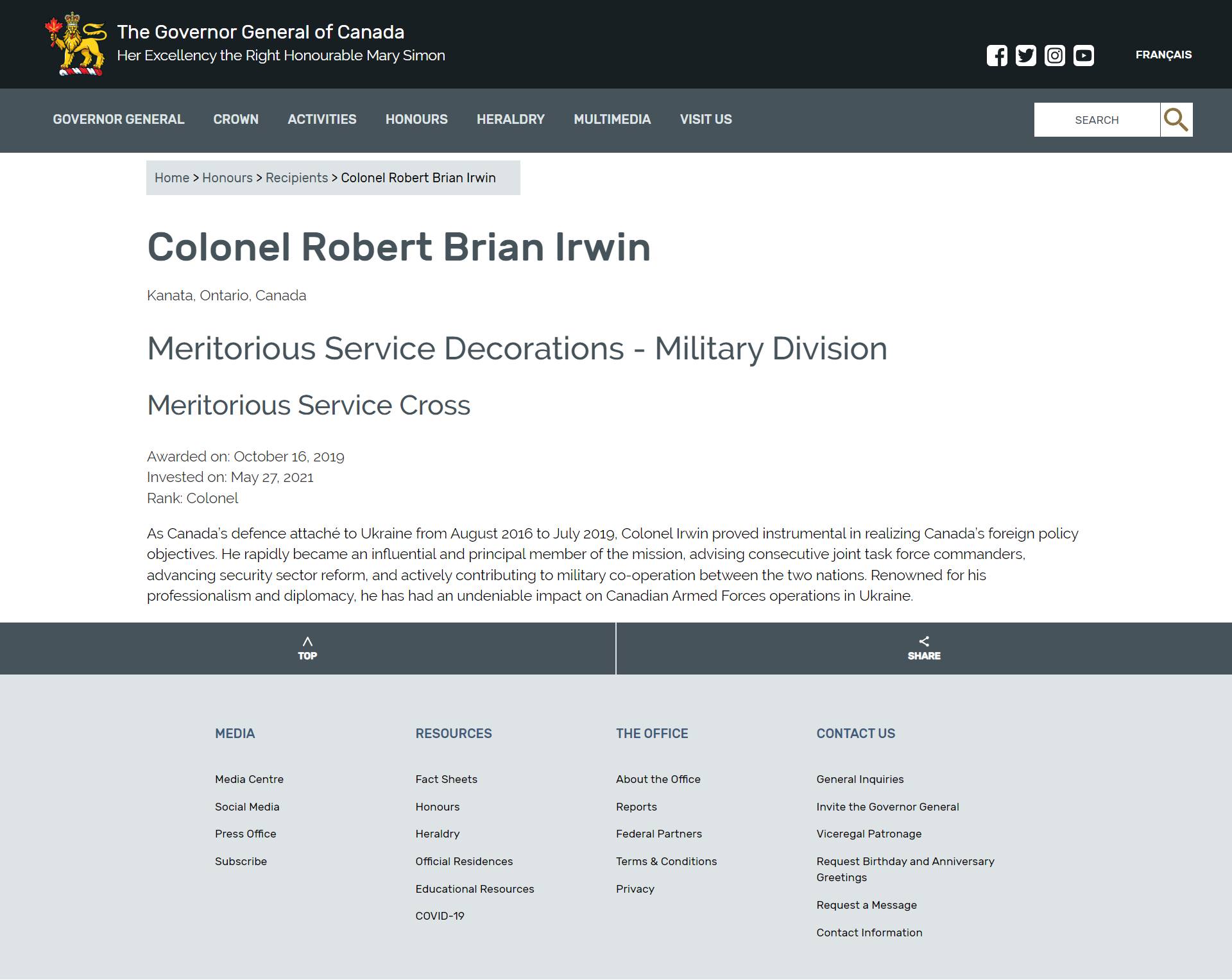Open the Media Centre footer link
Screen dimensions: 1232x980
[x=249, y=779]
